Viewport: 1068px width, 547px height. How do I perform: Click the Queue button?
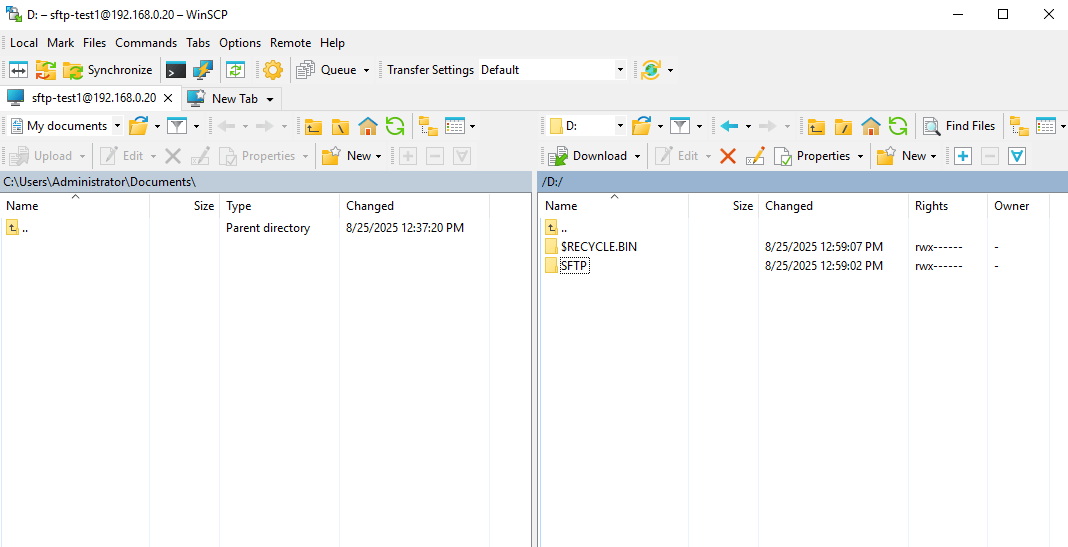[x=326, y=69]
